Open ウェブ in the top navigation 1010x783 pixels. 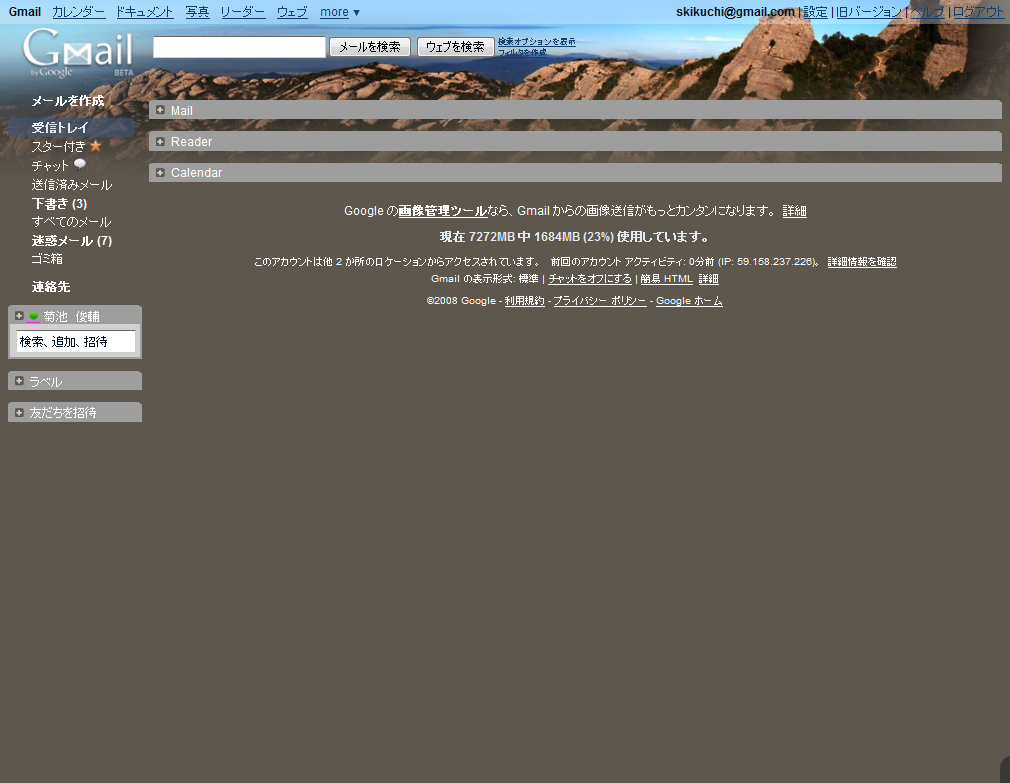point(292,12)
